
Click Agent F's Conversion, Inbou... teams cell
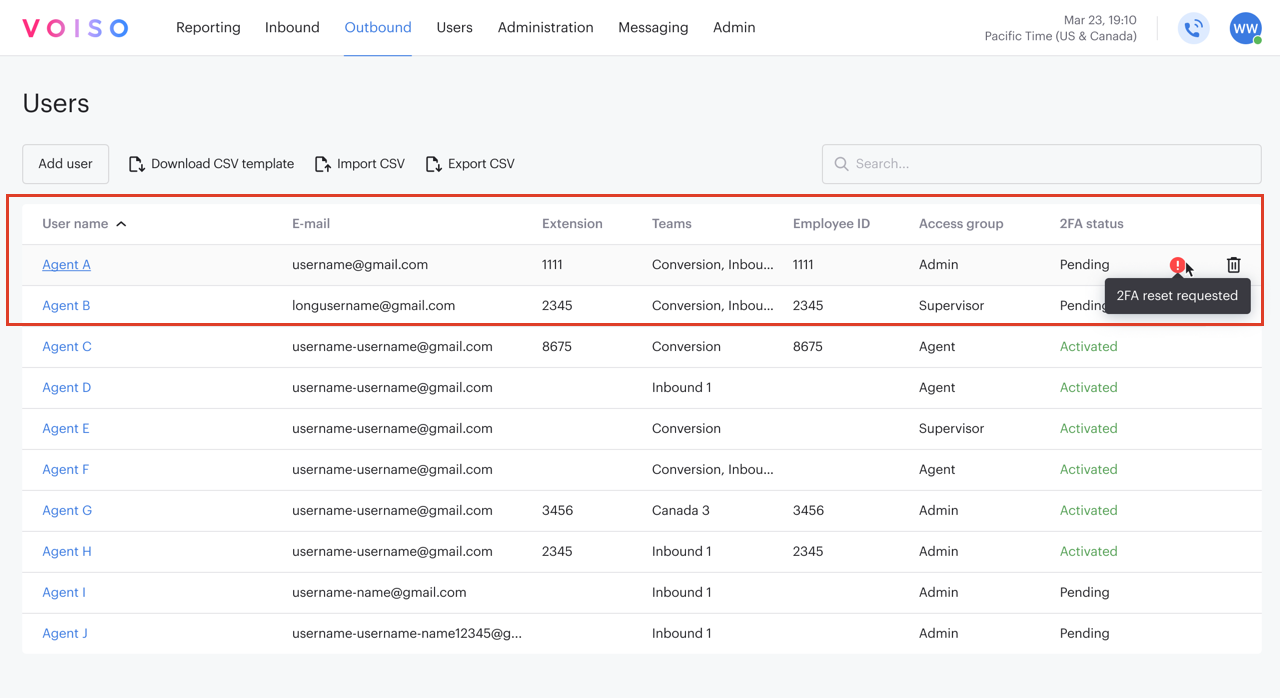click(713, 470)
